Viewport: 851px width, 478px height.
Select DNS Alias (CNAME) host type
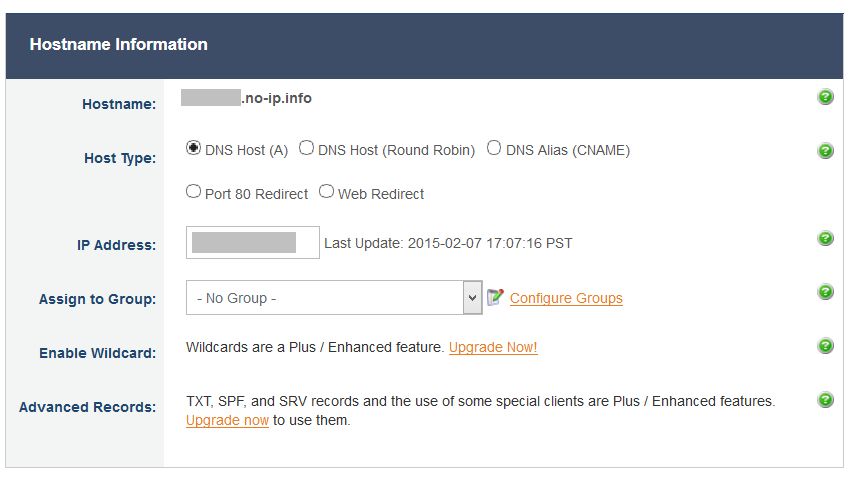[x=494, y=149]
